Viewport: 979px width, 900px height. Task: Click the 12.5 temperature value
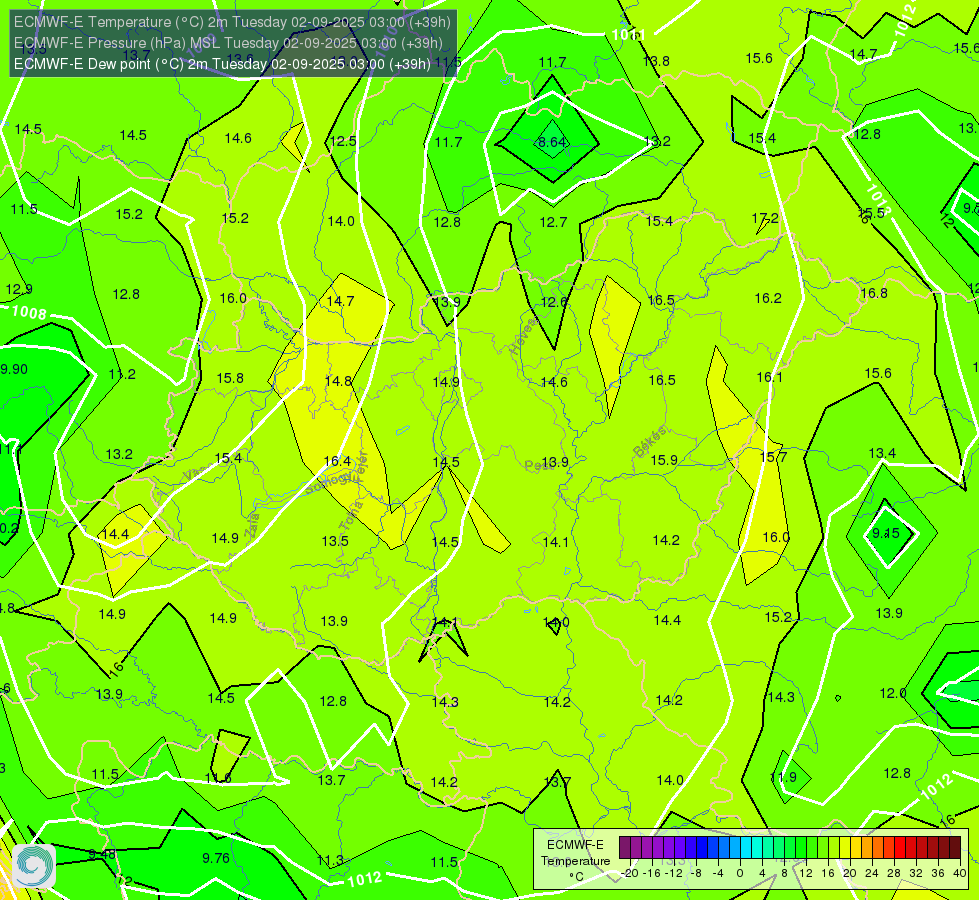[x=343, y=141]
